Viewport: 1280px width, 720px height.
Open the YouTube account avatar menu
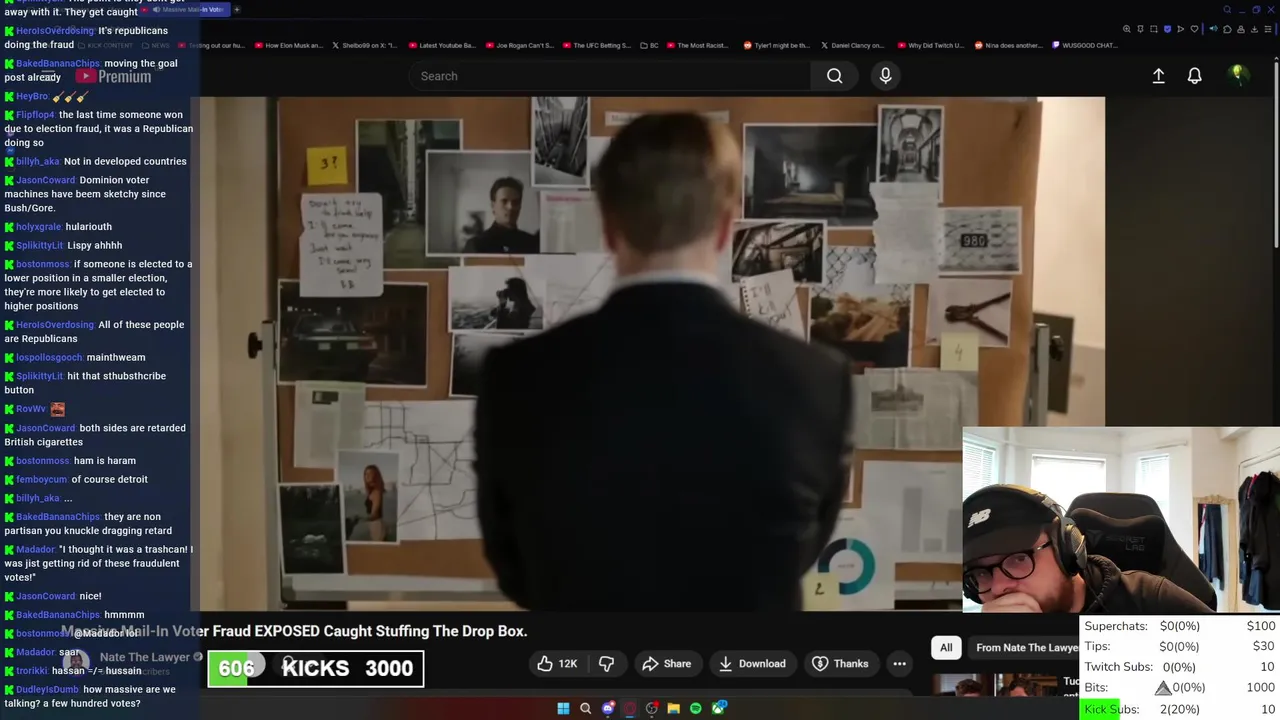pos(1238,75)
